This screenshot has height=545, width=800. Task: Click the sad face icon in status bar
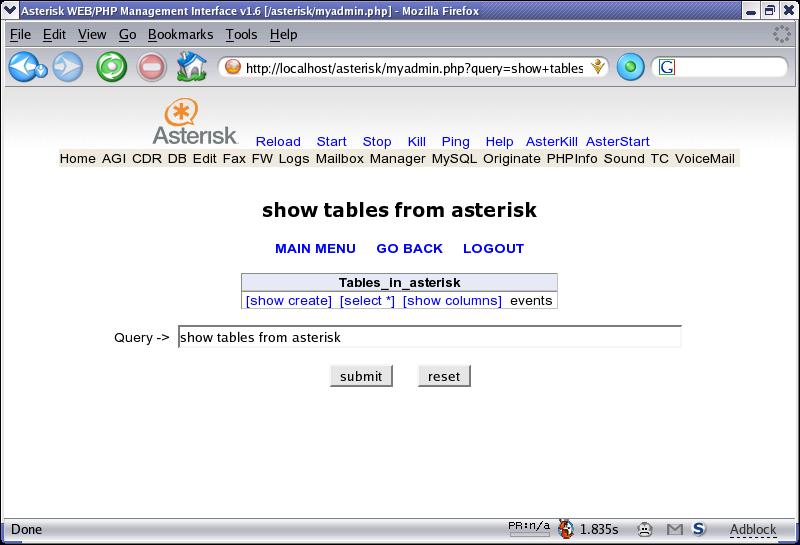point(646,529)
